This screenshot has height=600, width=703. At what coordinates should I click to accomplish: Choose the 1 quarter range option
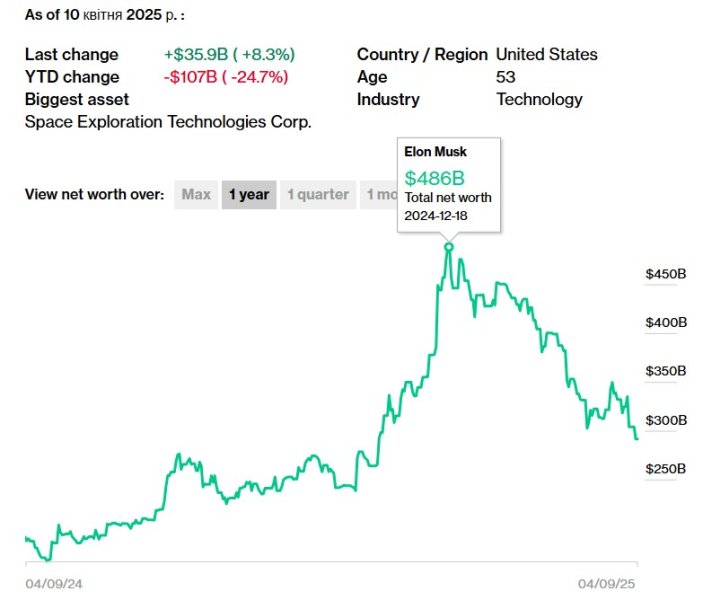coord(318,195)
